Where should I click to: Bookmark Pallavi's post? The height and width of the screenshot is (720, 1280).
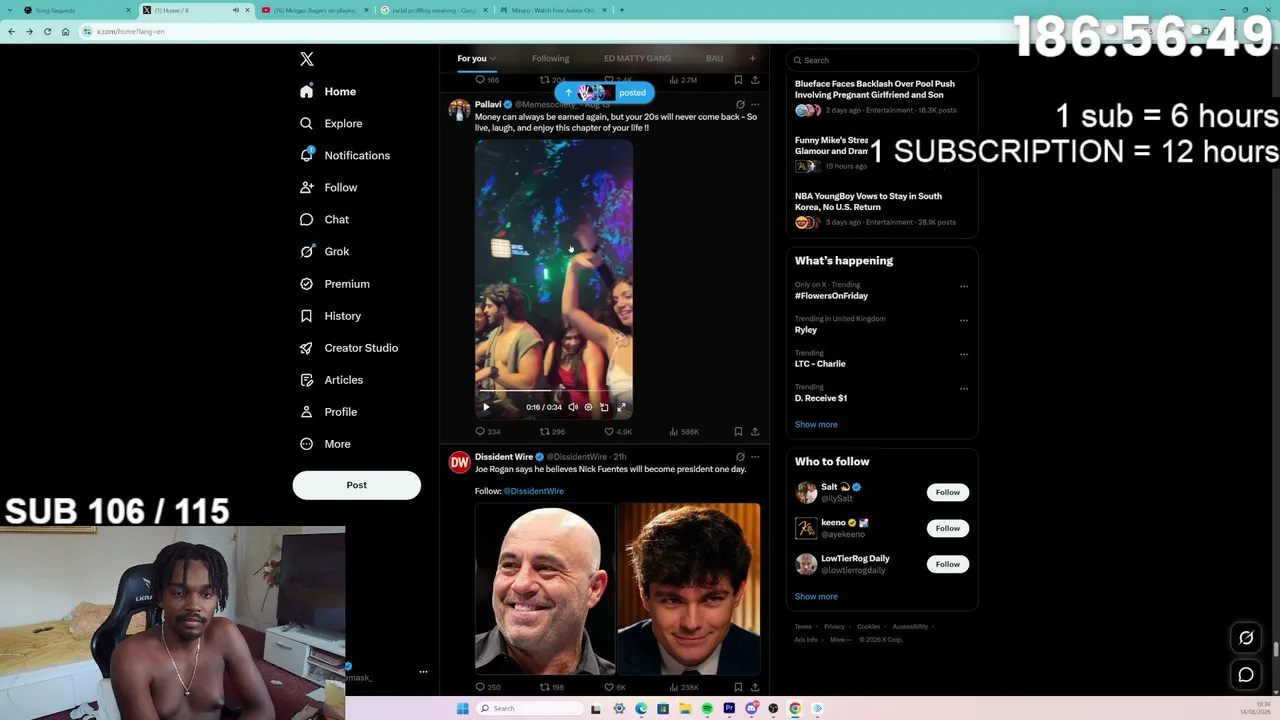point(738,432)
